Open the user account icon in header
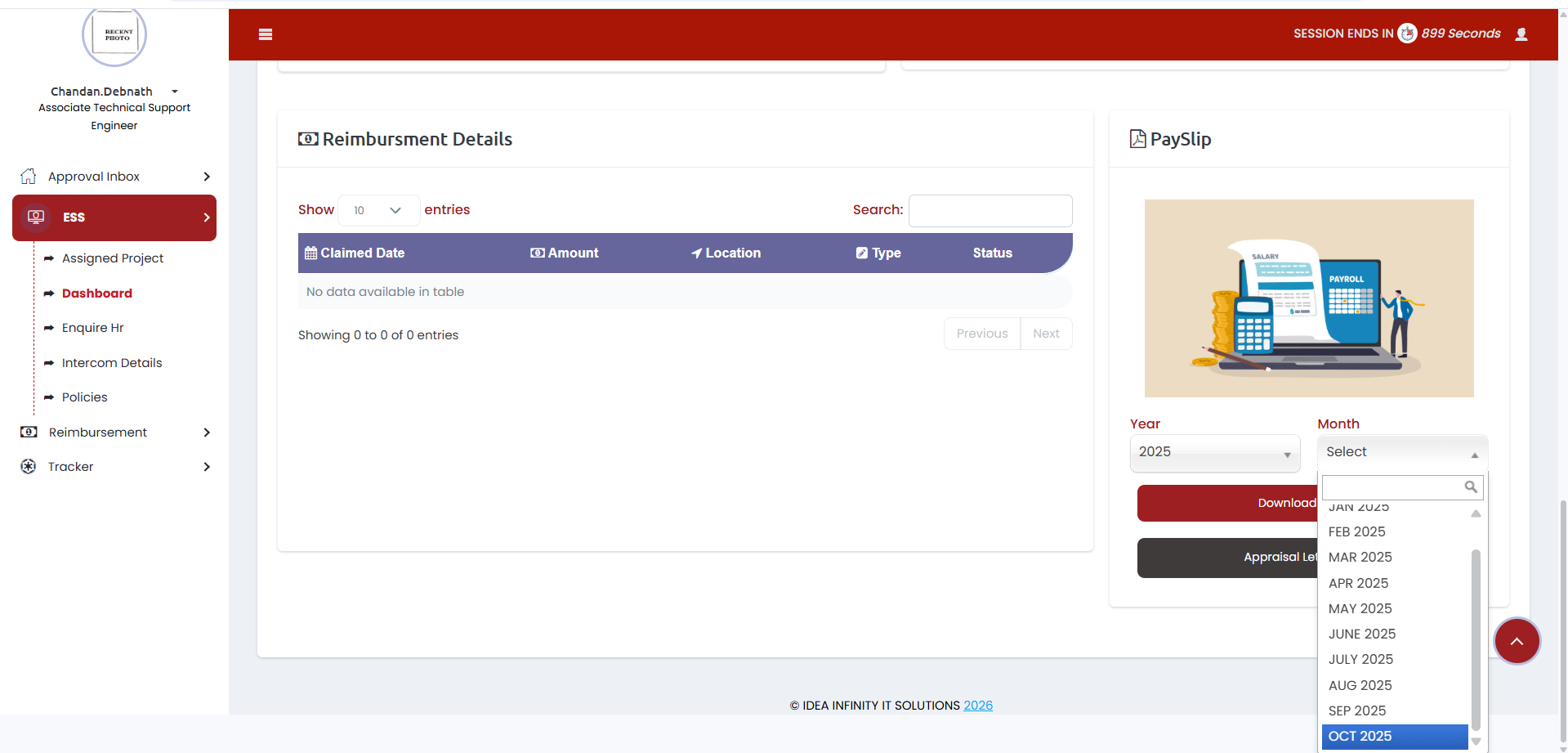The height and width of the screenshot is (753, 1568). tap(1521, 34)
